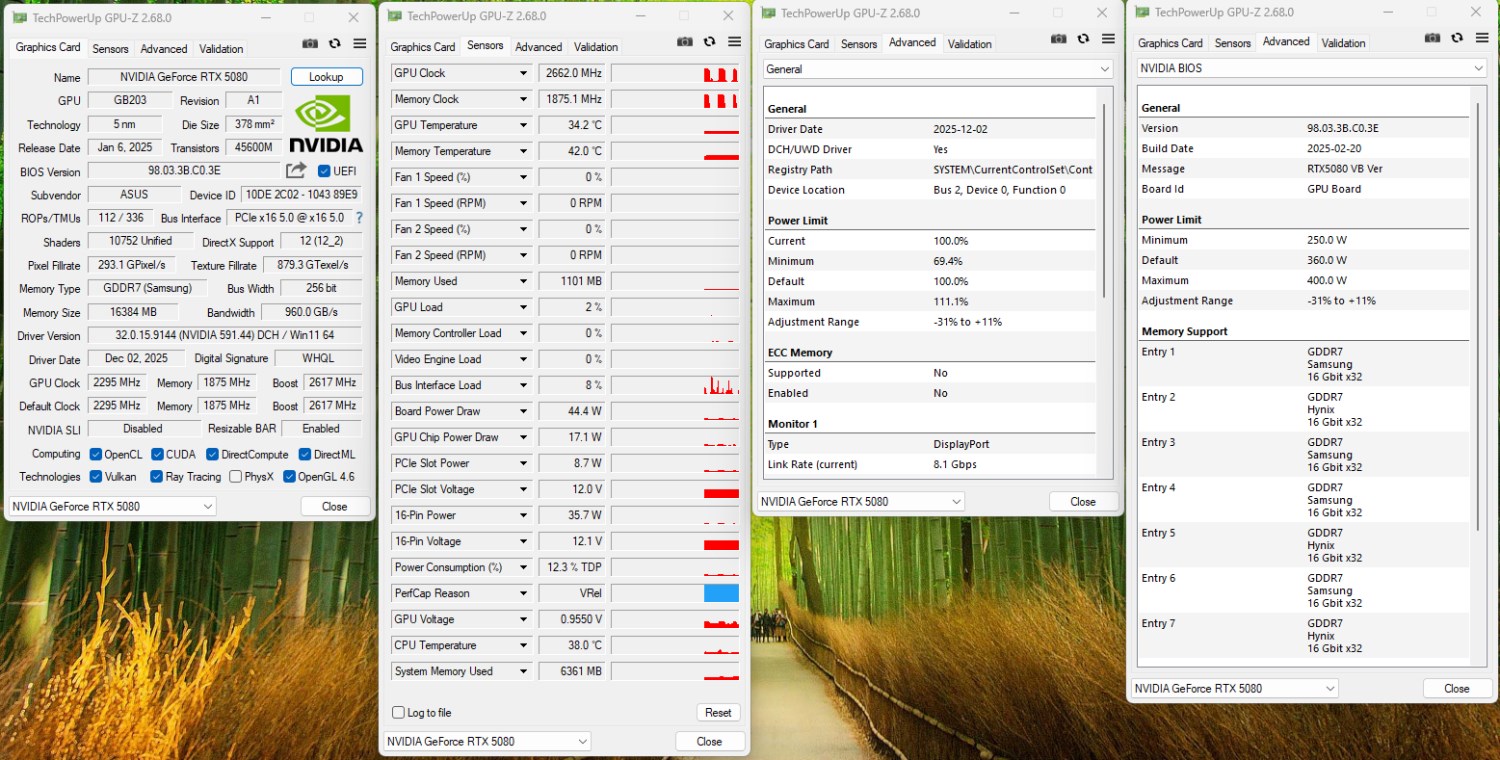Open the GPU selector dropdown in the Graphics Card window
This screenshot has width=1500, height=760.
[112, 506]
